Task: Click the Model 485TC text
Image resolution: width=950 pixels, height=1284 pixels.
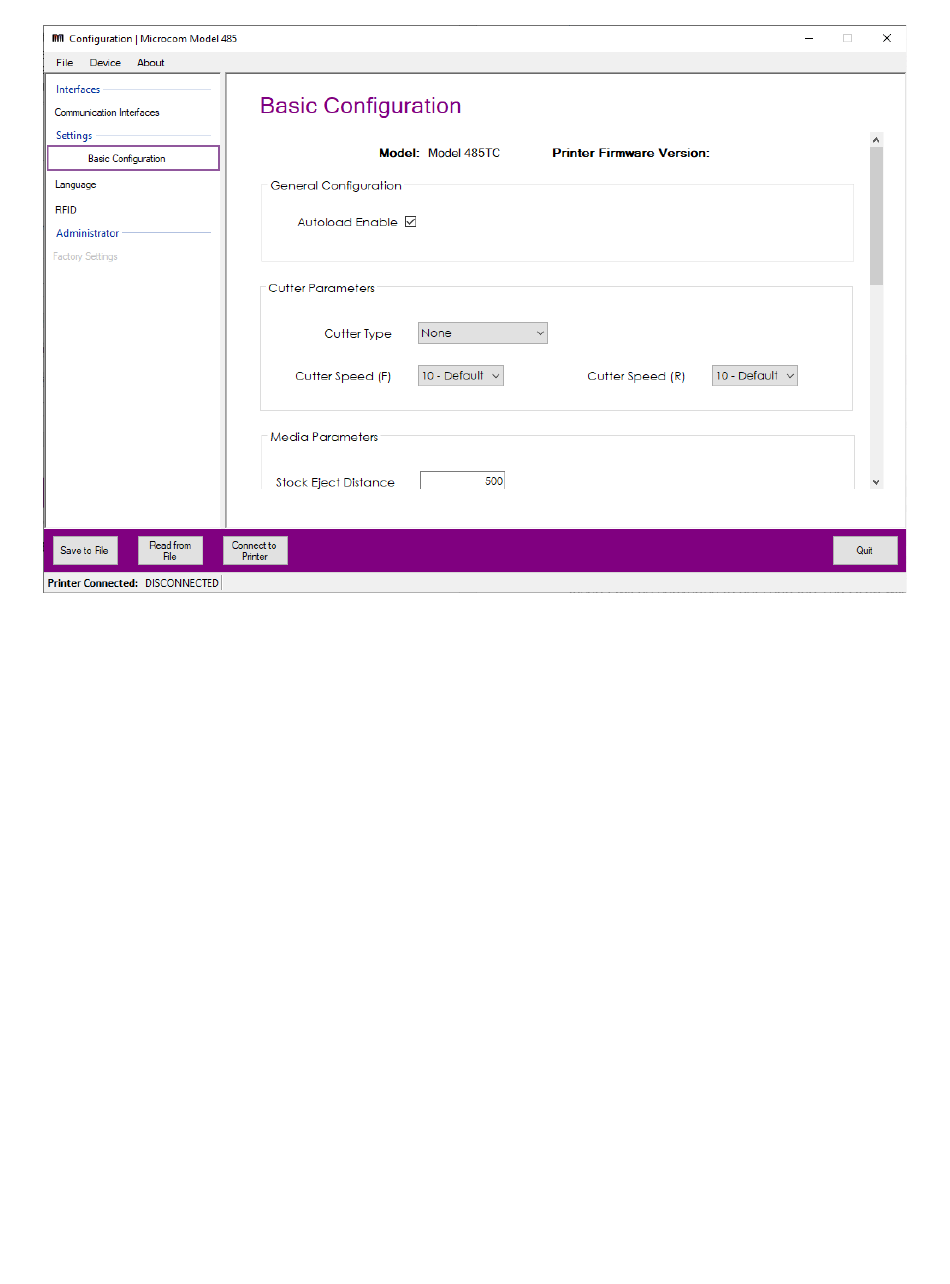Action: 464,154
